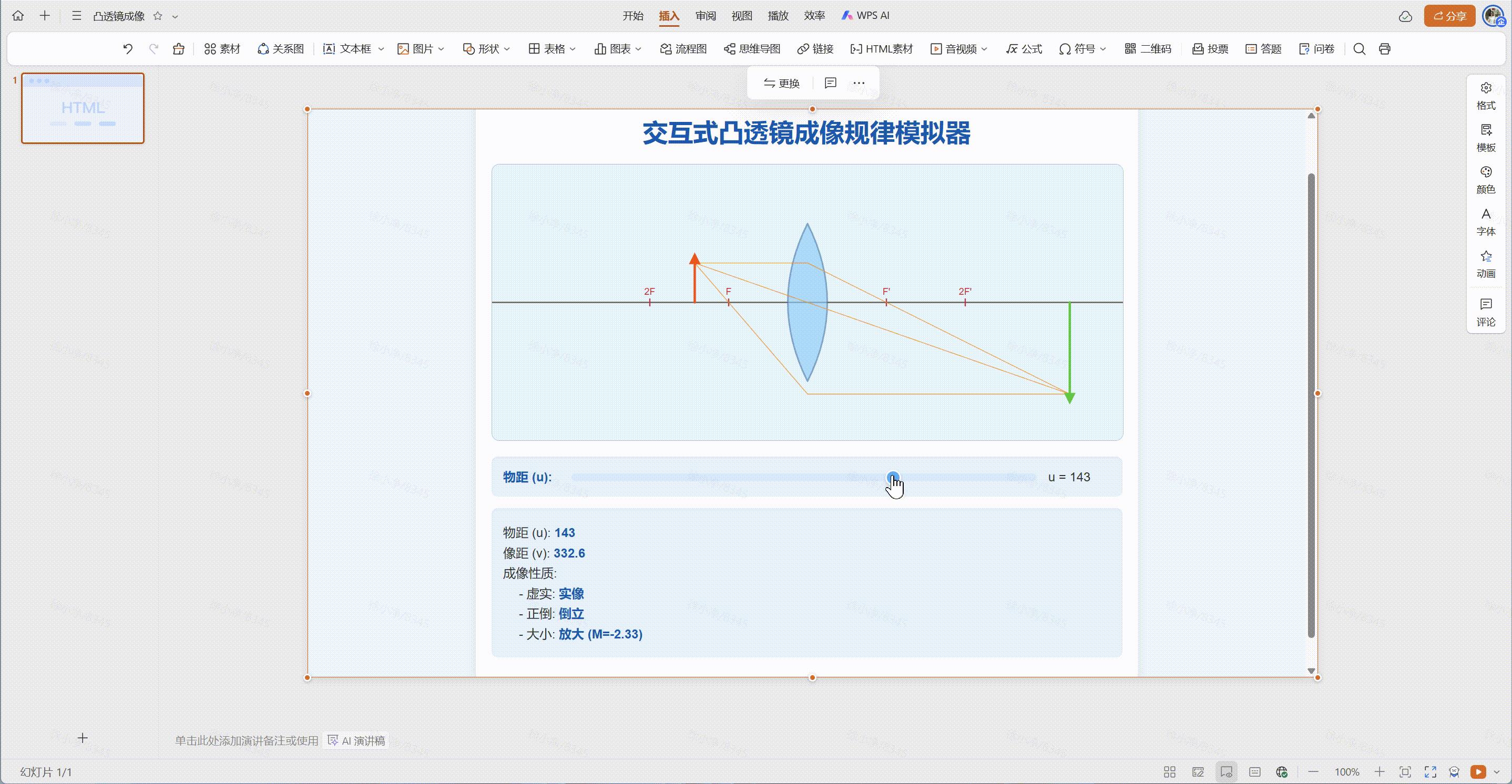Screen dimensions: 1512x784
Task: Click the comment icon in the floating toolbar
Action: tap(830, 82)
